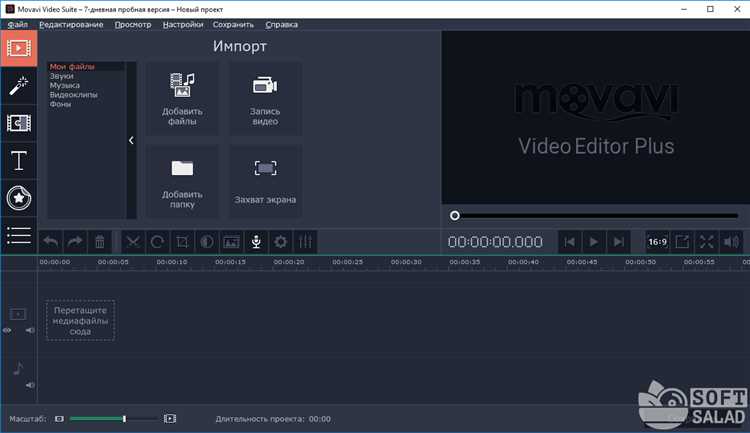This screenshot has height=433, width=750.
Task: Open the Справка menu
Action: point(282,24)
